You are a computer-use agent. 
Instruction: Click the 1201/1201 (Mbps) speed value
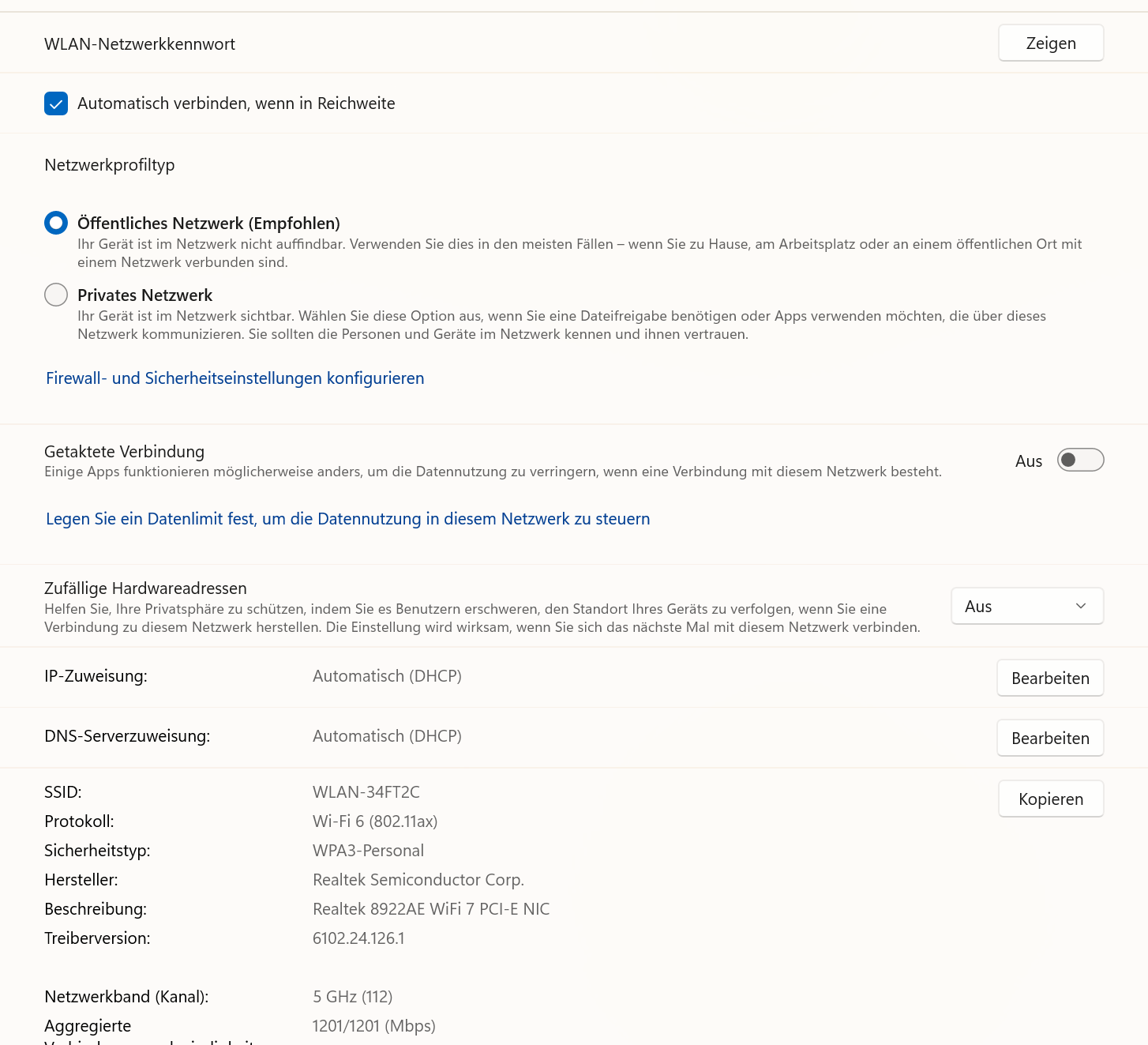[x=373, y=1026]
